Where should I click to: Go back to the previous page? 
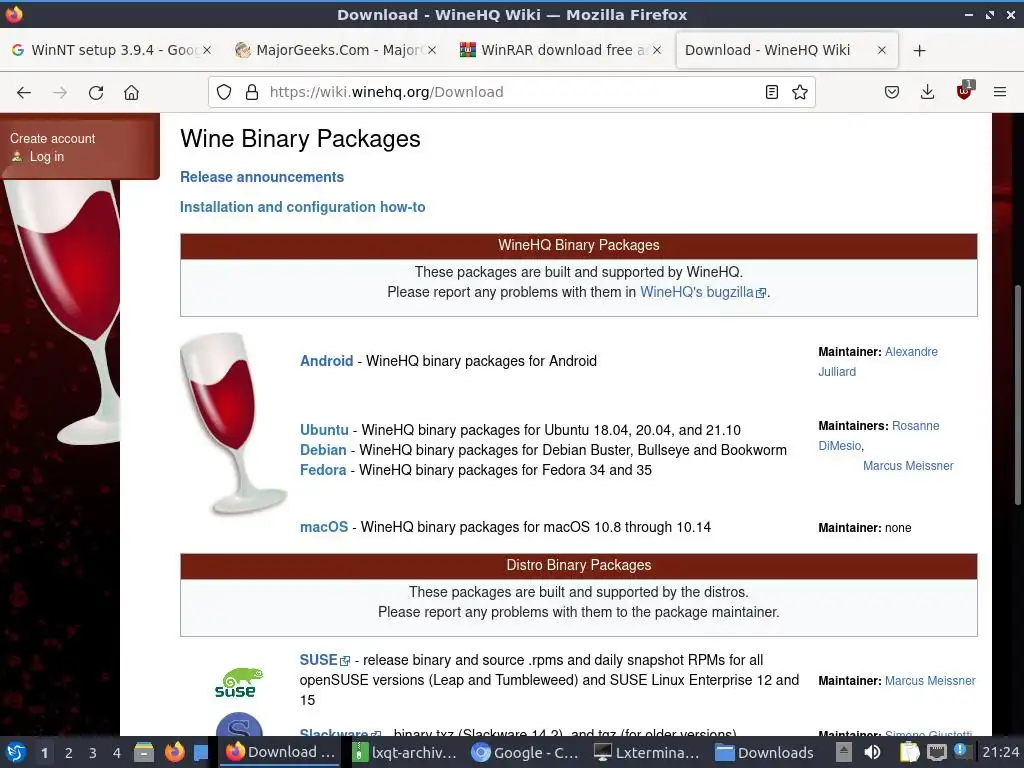click(24, 92)
